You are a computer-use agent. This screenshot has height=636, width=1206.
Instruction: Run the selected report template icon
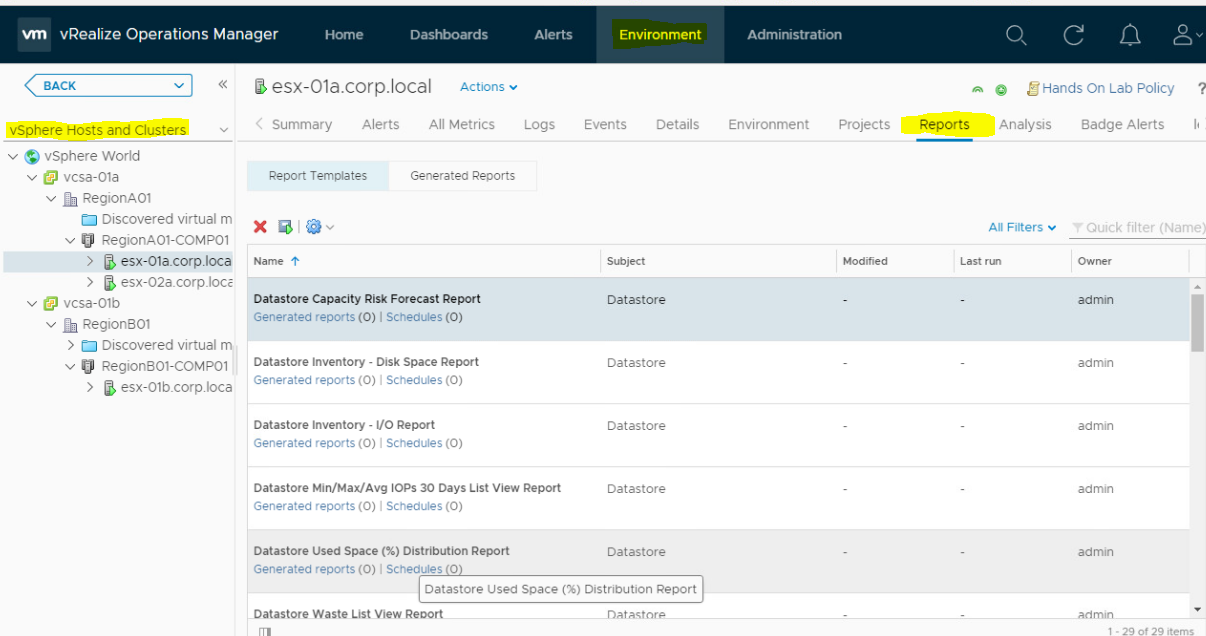click(285, 227)
